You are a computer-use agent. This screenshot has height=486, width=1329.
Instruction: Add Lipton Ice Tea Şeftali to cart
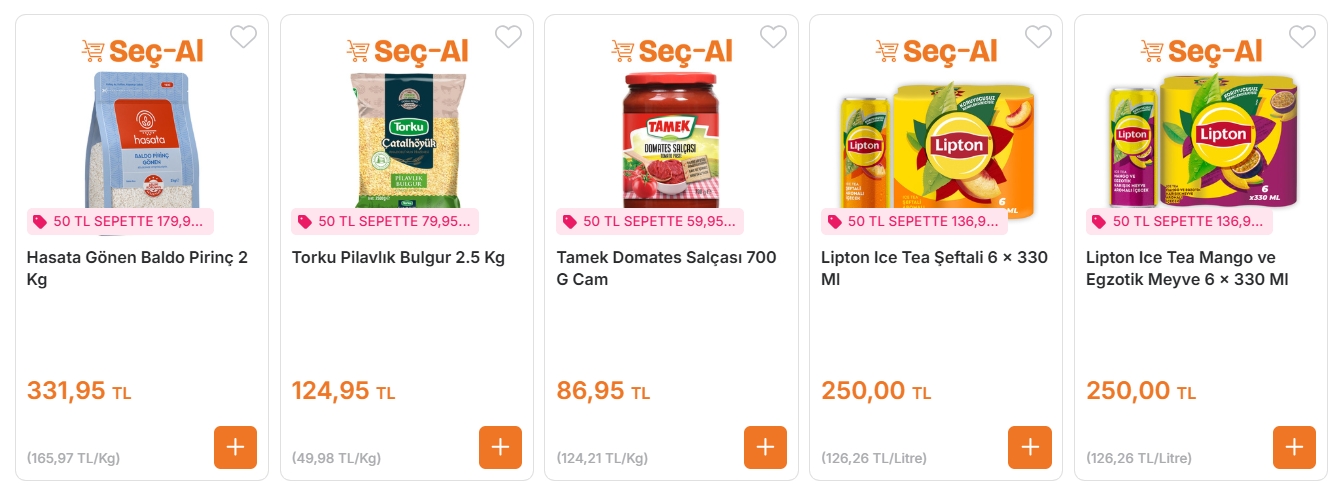[x=1029, y=447]
